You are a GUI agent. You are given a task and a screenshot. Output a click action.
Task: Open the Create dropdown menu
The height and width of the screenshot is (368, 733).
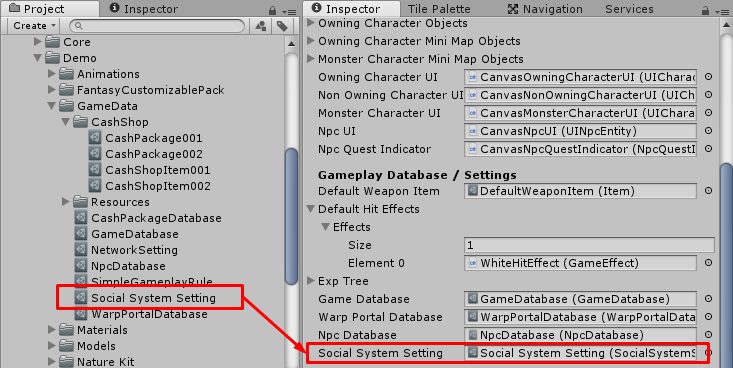34,26
